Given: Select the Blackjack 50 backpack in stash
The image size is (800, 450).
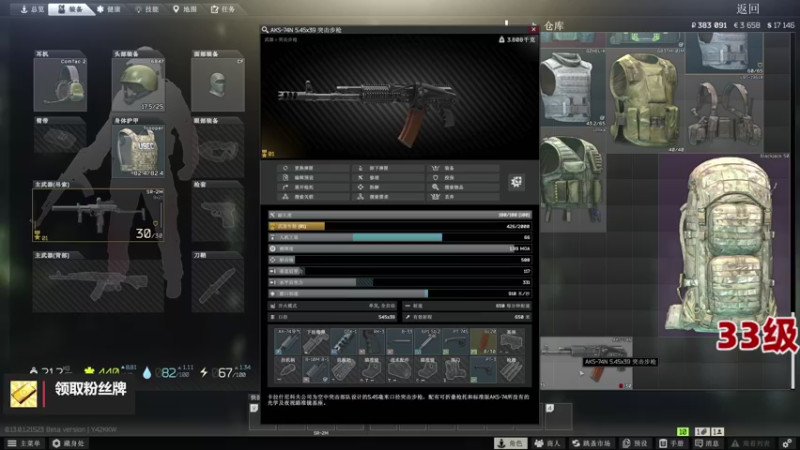Looking at the screenshot, I should (724, 245).
